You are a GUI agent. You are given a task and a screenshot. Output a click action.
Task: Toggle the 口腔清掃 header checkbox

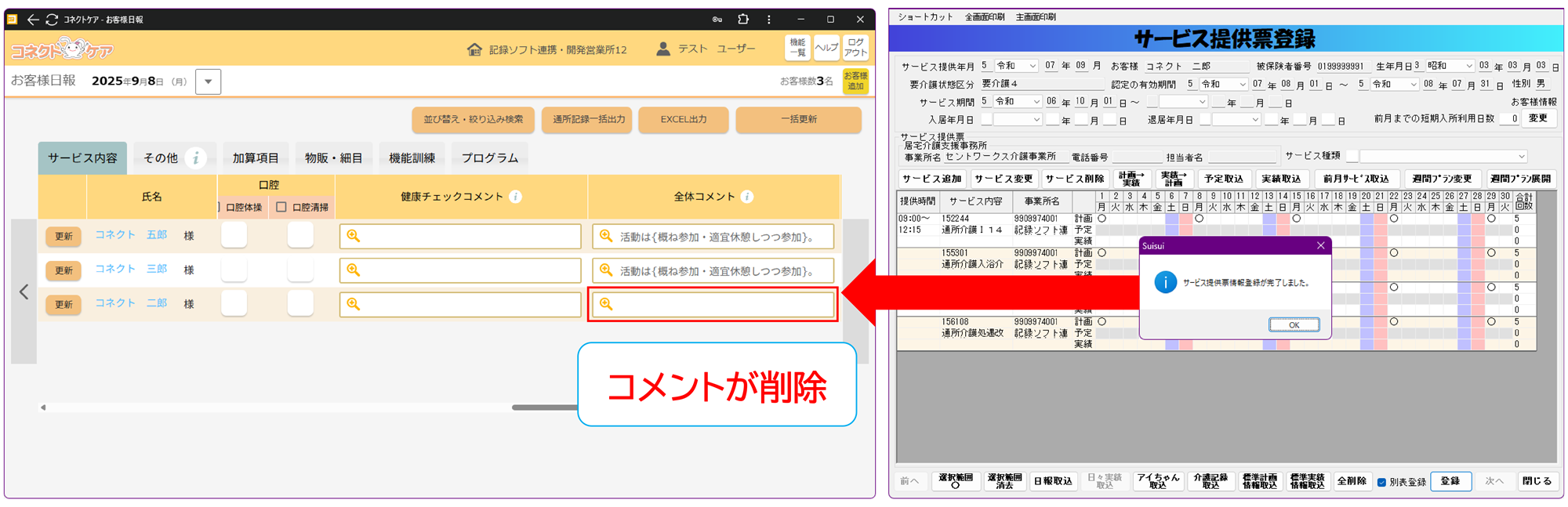pos(281,208)
